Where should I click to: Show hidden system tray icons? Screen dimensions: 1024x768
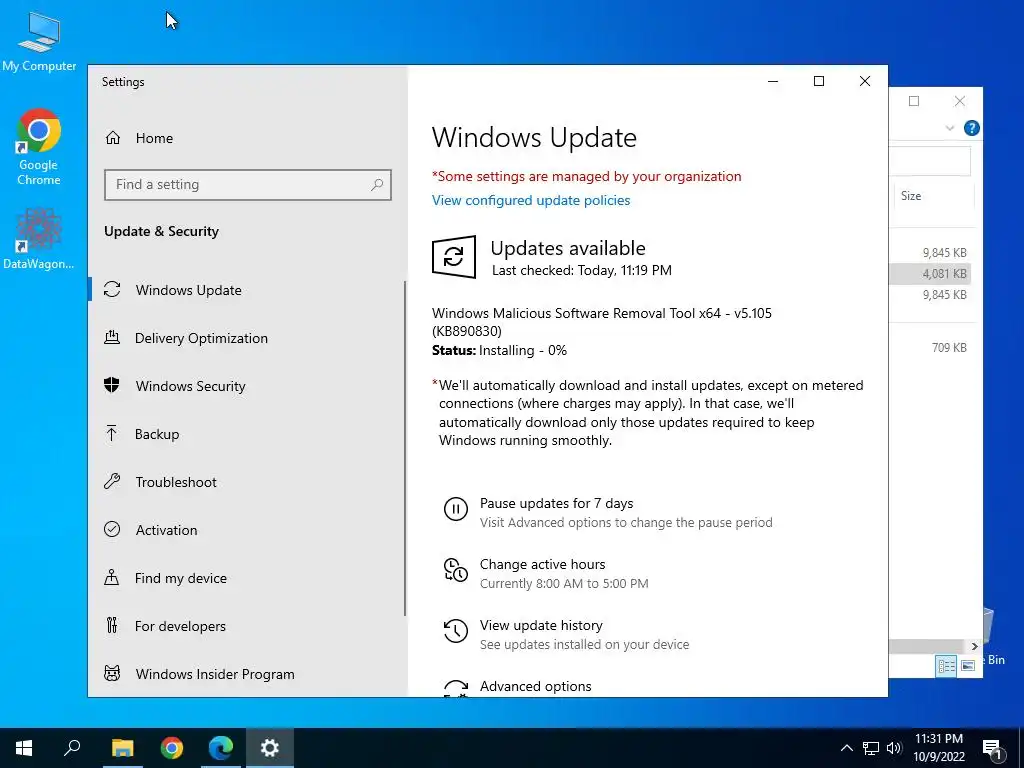[x=846, y=748]
